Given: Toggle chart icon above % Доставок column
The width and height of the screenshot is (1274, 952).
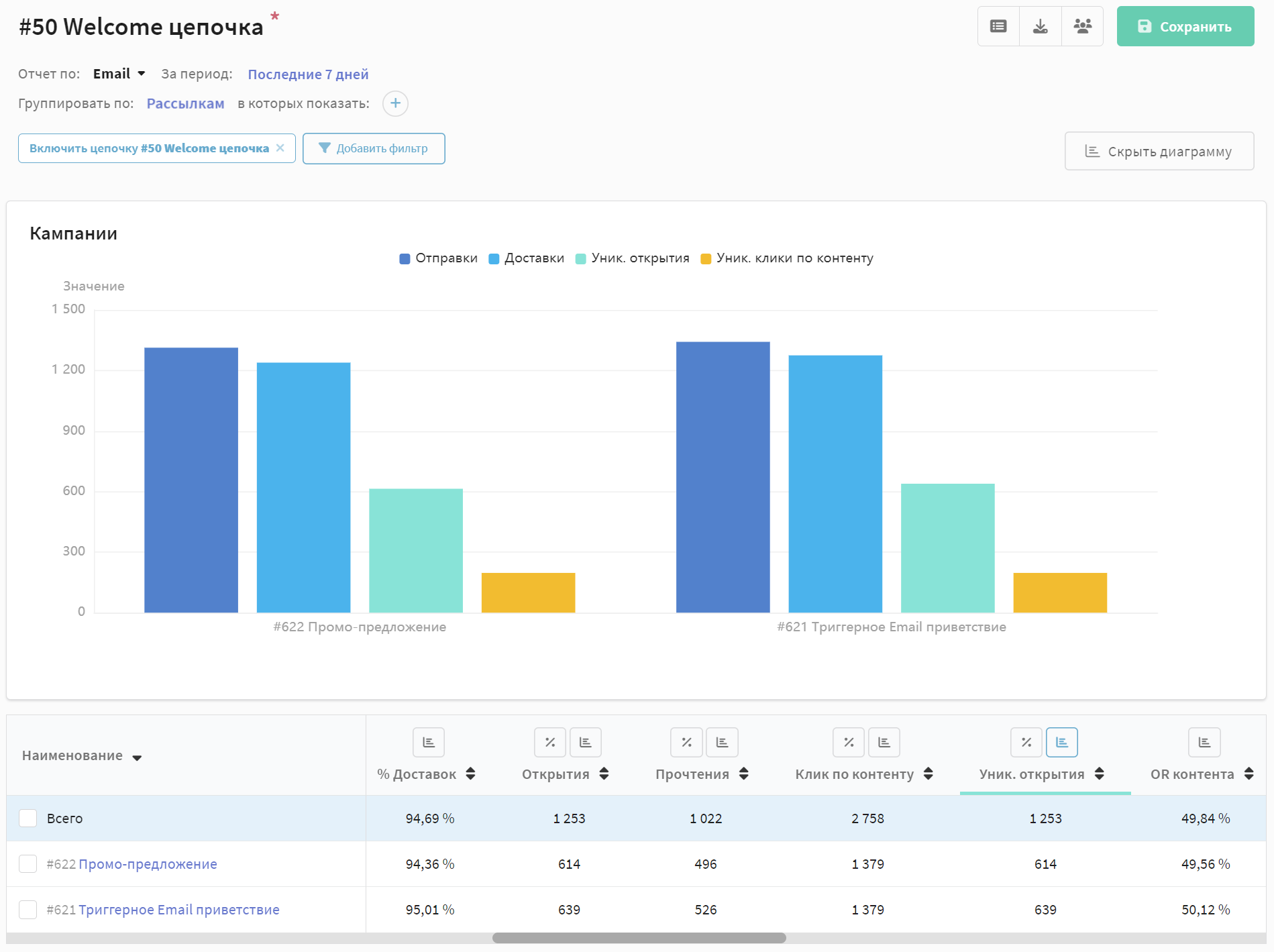Looking at the screenshot, I should 429,742.
